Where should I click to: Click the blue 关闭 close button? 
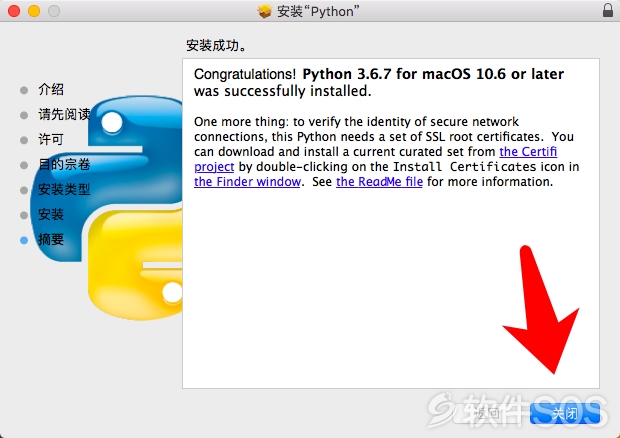tap(564, 413)
